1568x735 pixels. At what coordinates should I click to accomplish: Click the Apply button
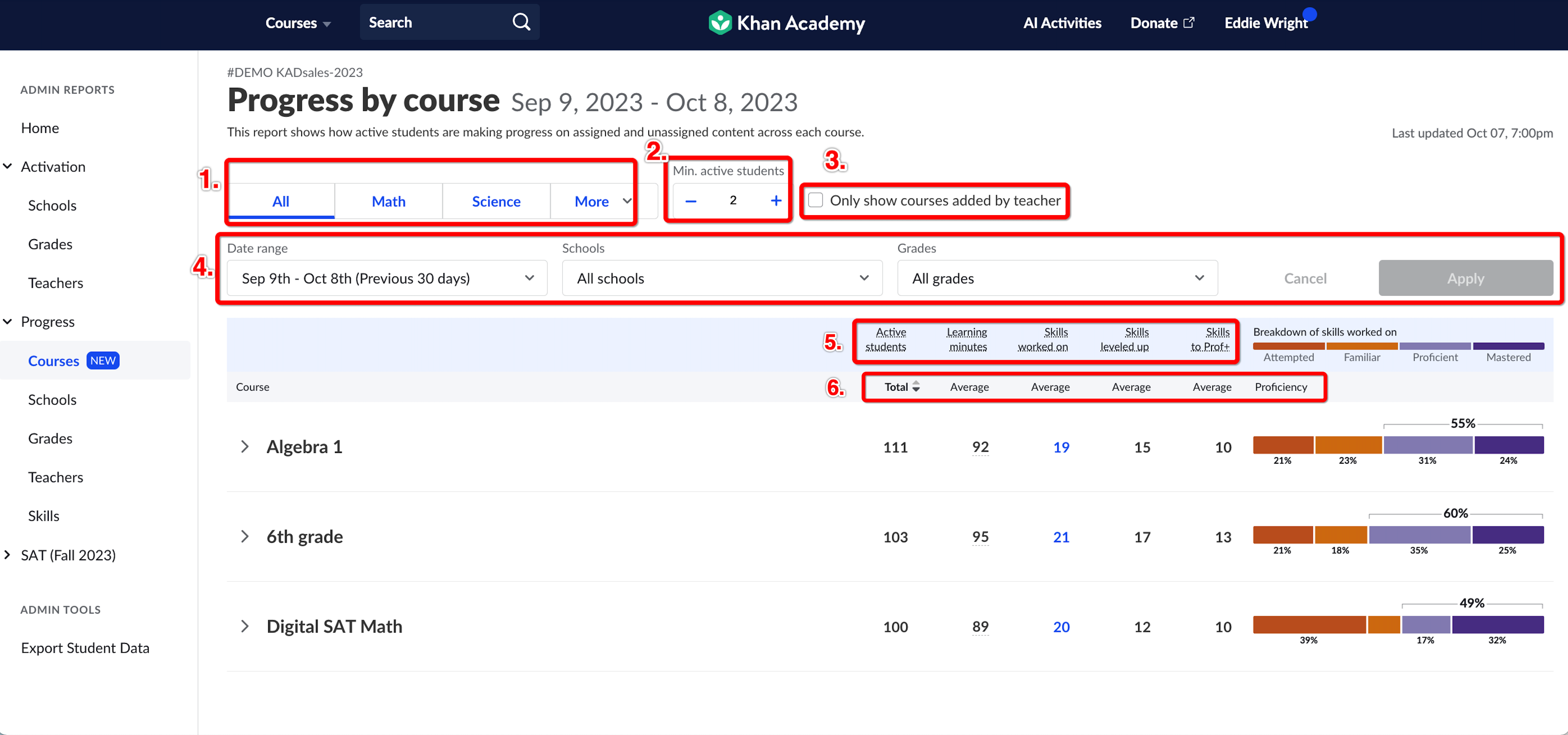click(1466, 279)
